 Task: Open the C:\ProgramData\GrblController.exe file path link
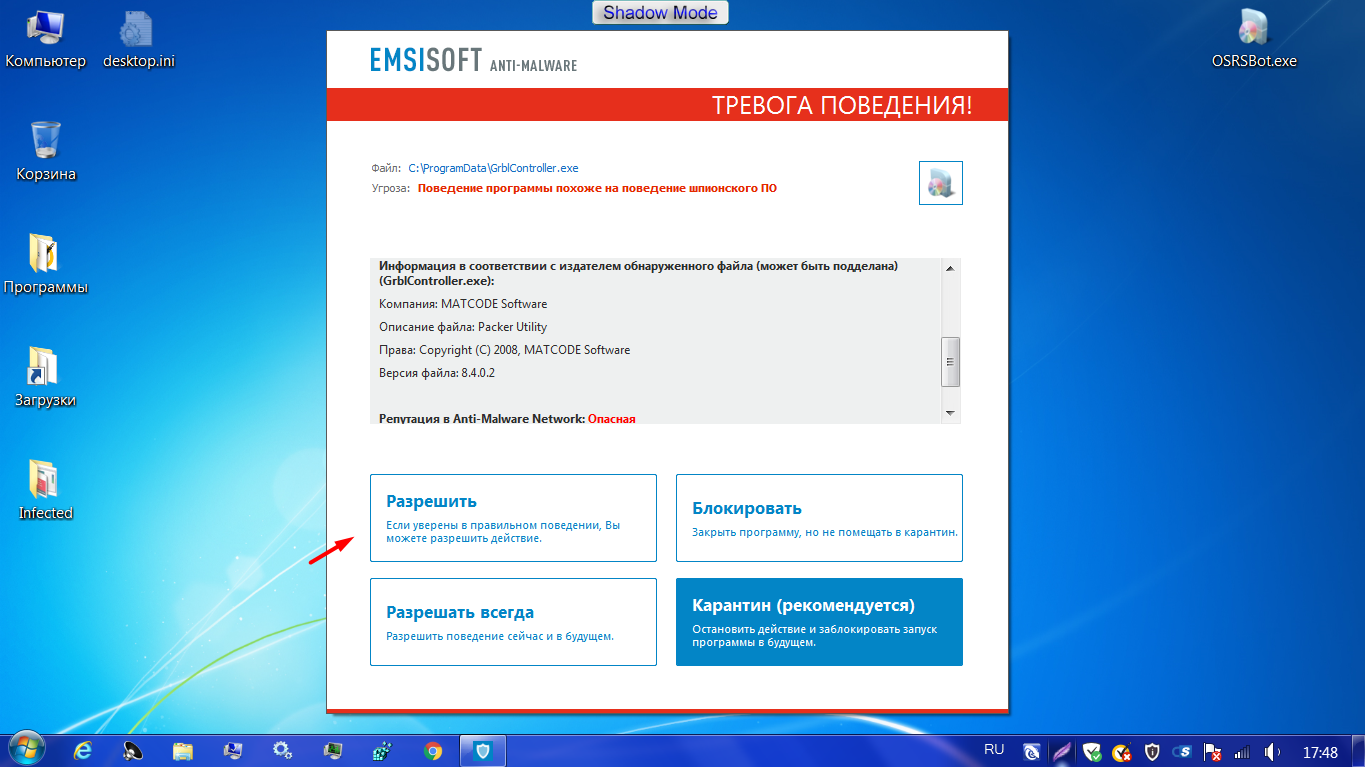click(x=494, y=168)
